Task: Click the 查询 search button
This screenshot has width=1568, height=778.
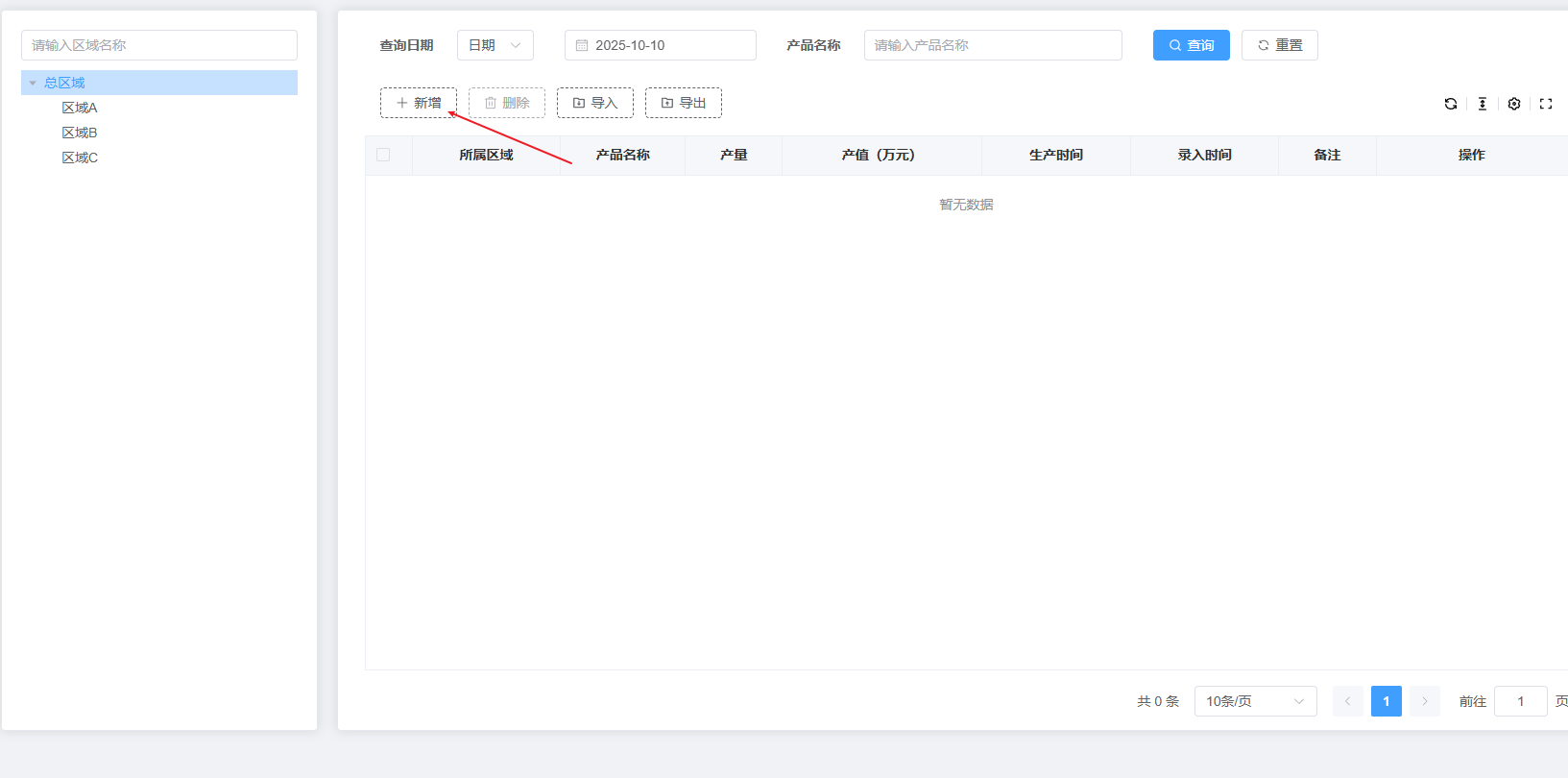Action: point(1192,45)
